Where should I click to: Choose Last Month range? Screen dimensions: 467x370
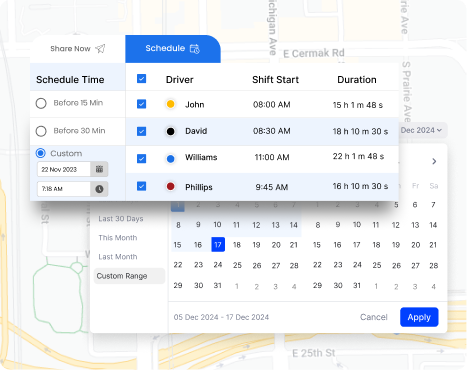(x=118, y=257)
